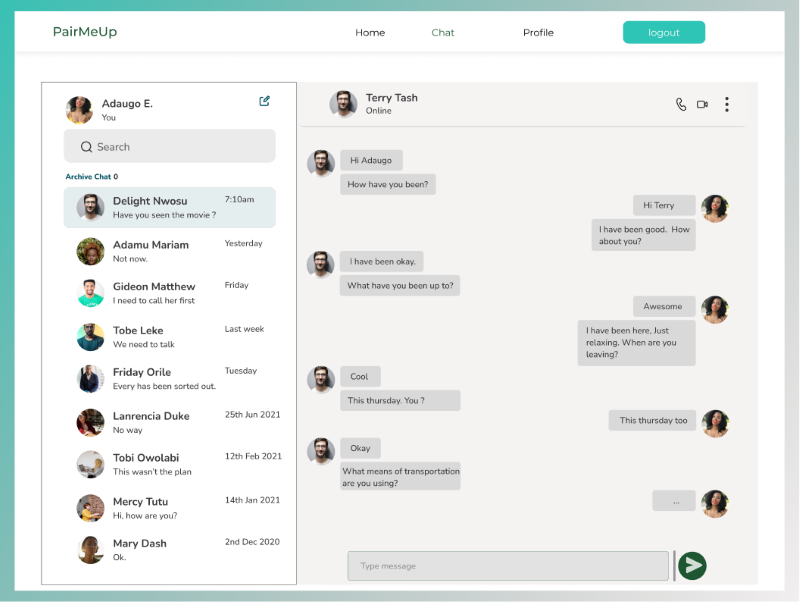Open Gideon Matthew conversation
Screen dimensions: 800x602
click(x=169, y=293)
